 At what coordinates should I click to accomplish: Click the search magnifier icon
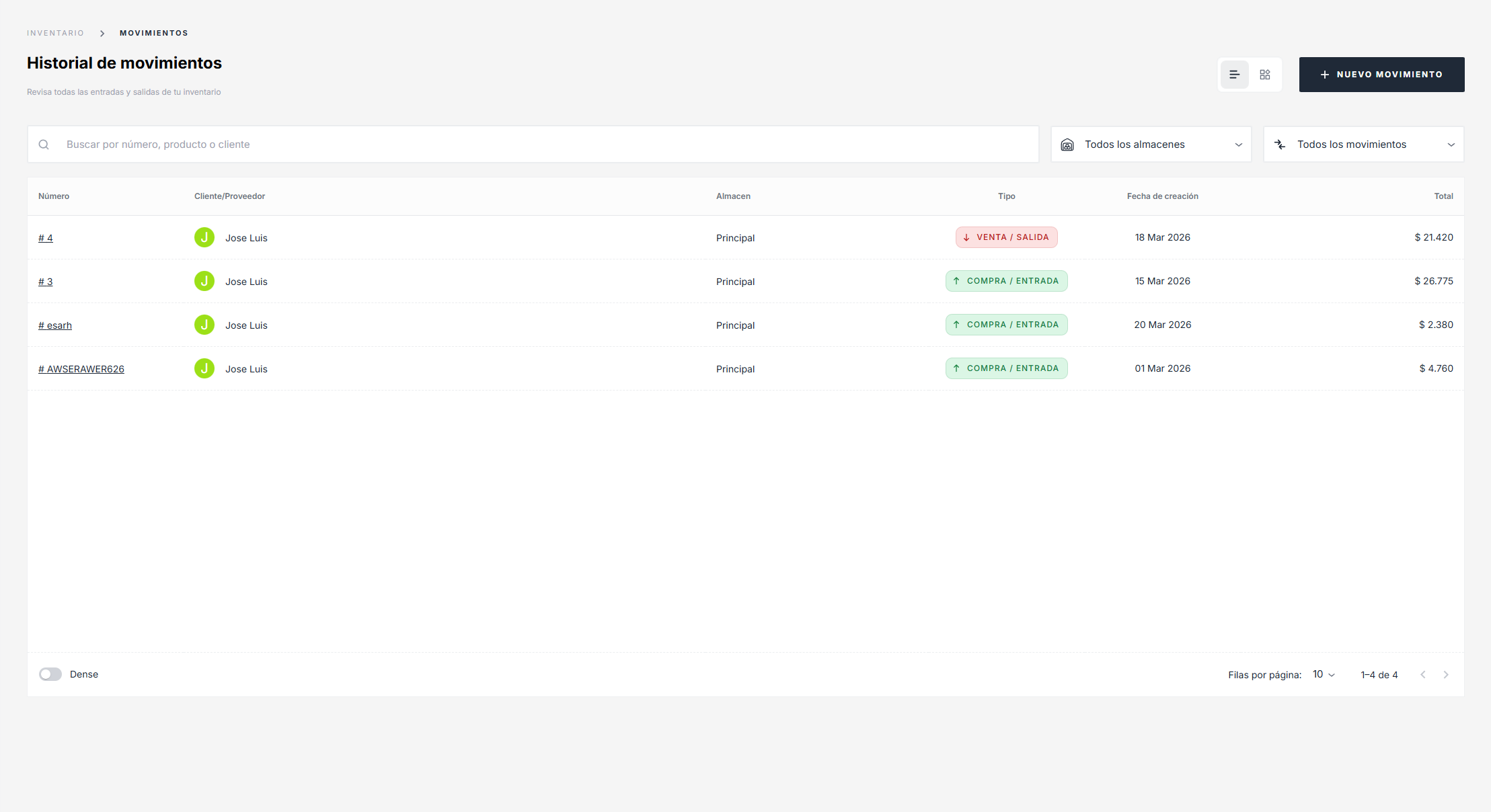click(x=44, y=145)
